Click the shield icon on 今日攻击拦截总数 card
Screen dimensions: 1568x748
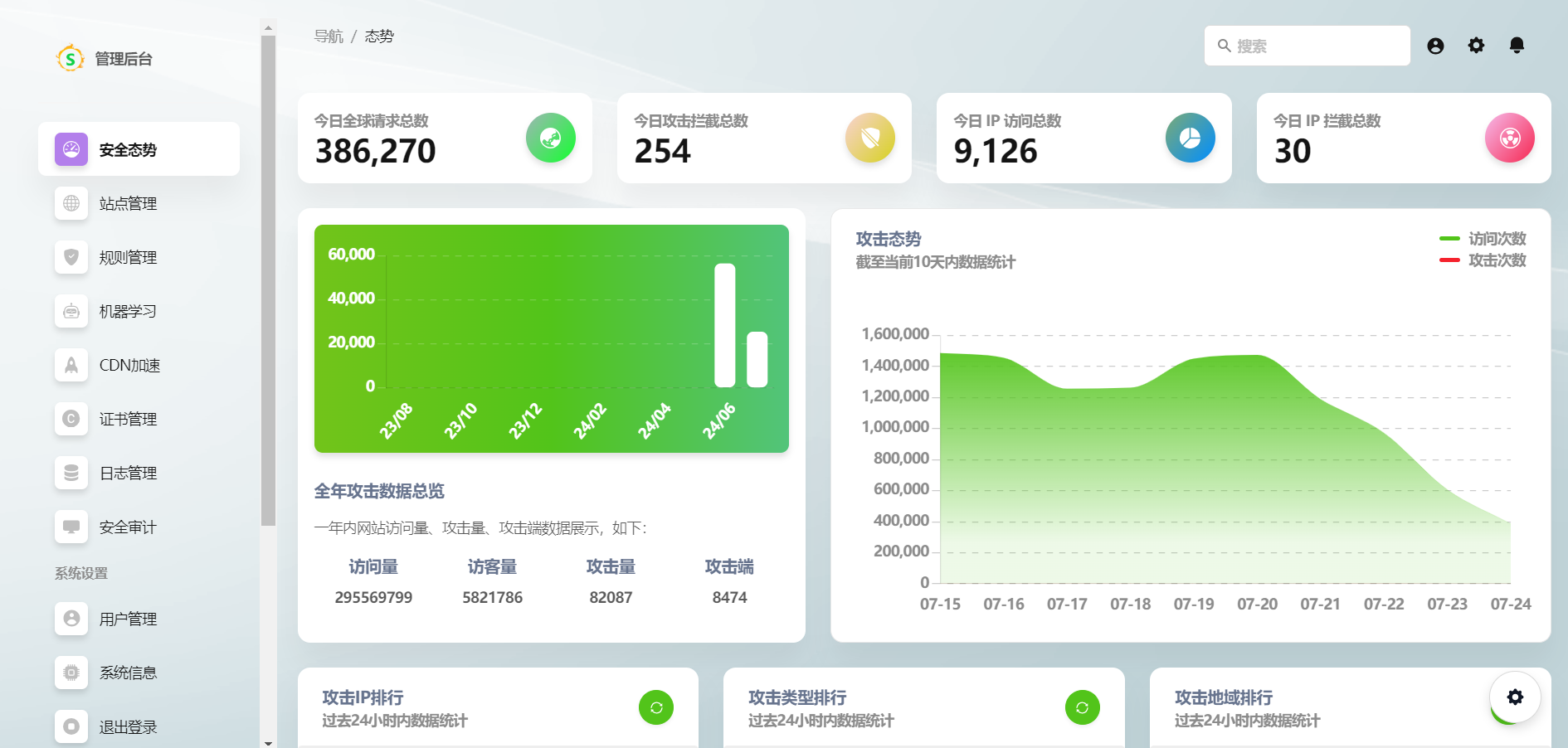point(870,138)
